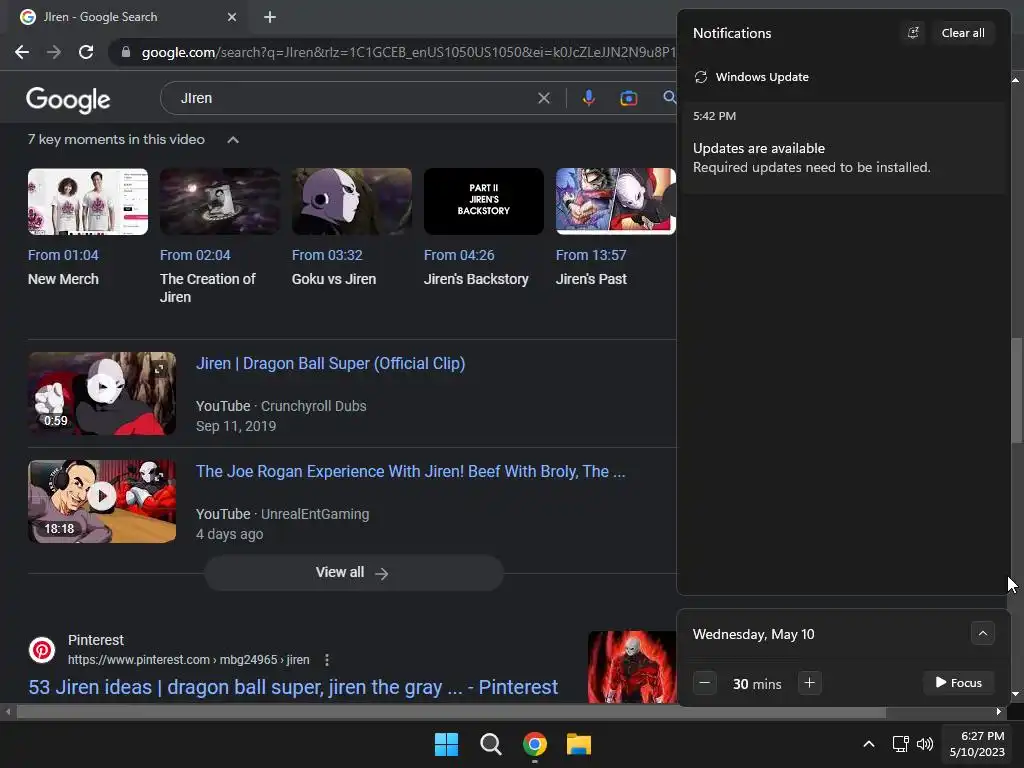Screen dimensions: 1024x768
Task: Click the From 02:04 timestamp link
Action: (x=195, y=255)
